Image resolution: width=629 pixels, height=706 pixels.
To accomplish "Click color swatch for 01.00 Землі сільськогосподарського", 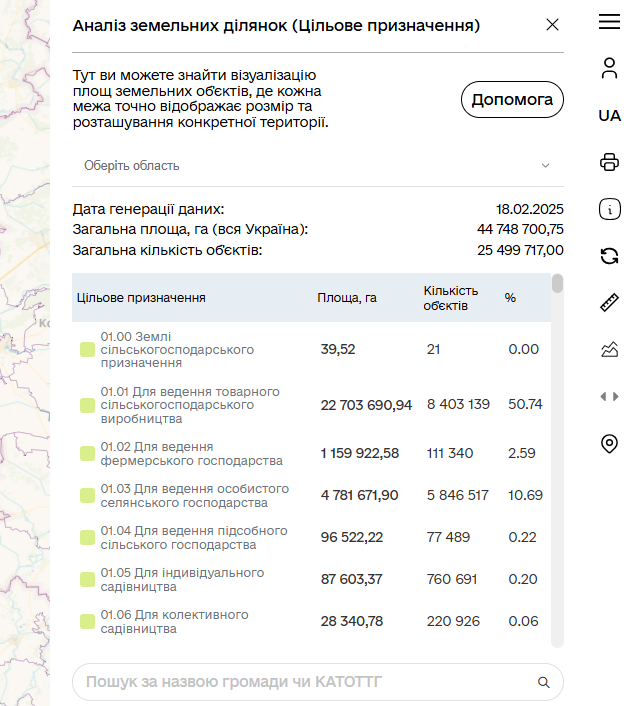I will [87, 349].
